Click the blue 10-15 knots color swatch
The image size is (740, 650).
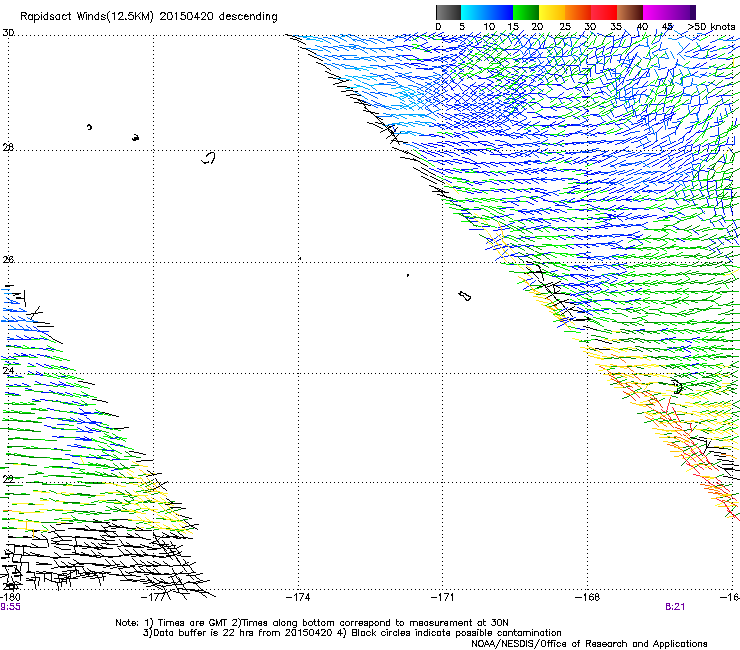pyautogui.click(x=500, y=12)
